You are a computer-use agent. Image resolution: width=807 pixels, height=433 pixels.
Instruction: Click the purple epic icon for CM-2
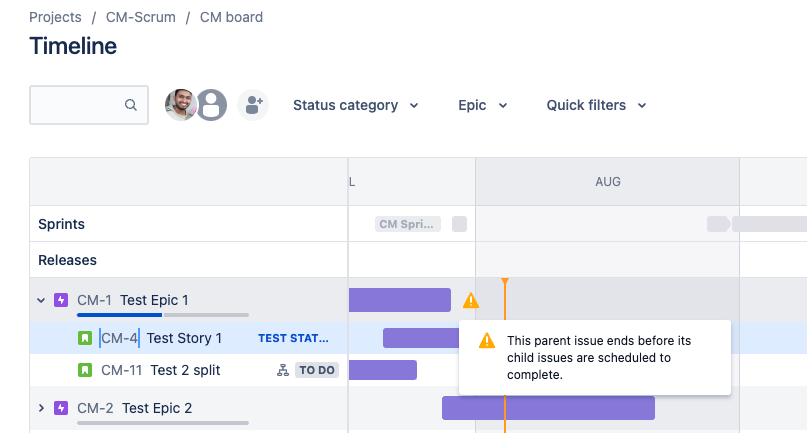[61, 408]
